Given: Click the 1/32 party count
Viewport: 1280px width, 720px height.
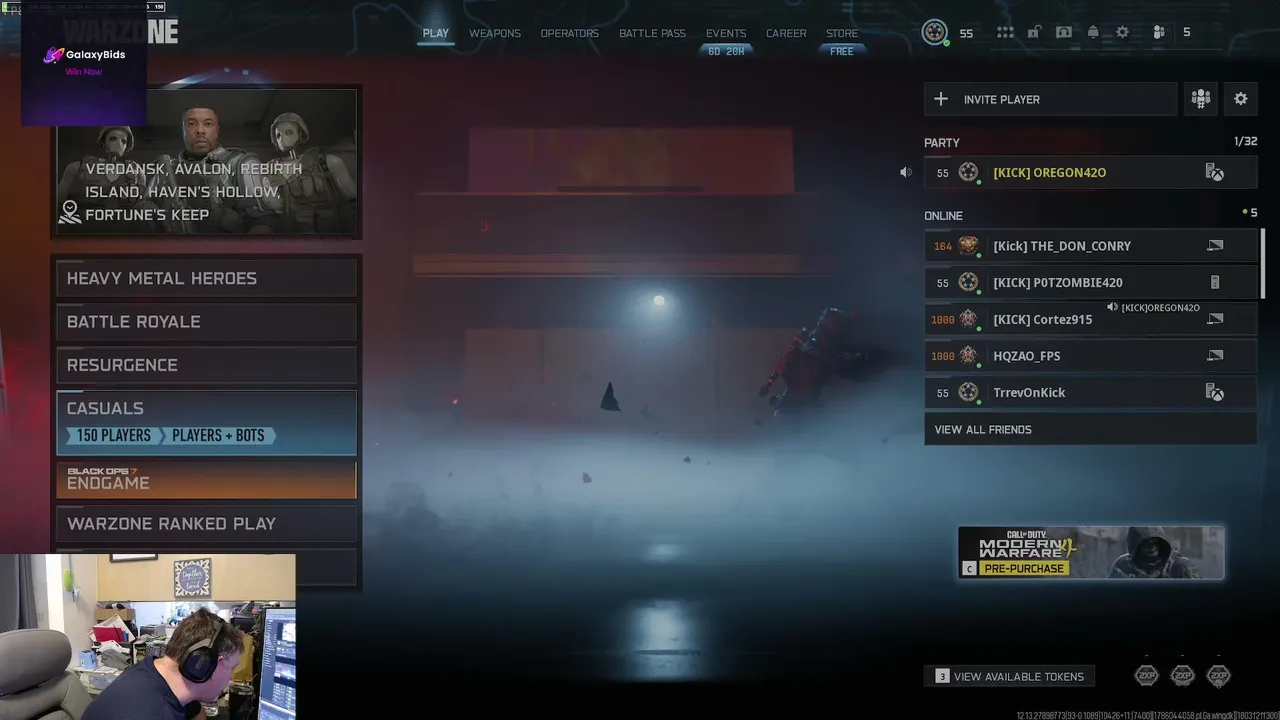Looking at the screenshot, I should pos(1246,142).
